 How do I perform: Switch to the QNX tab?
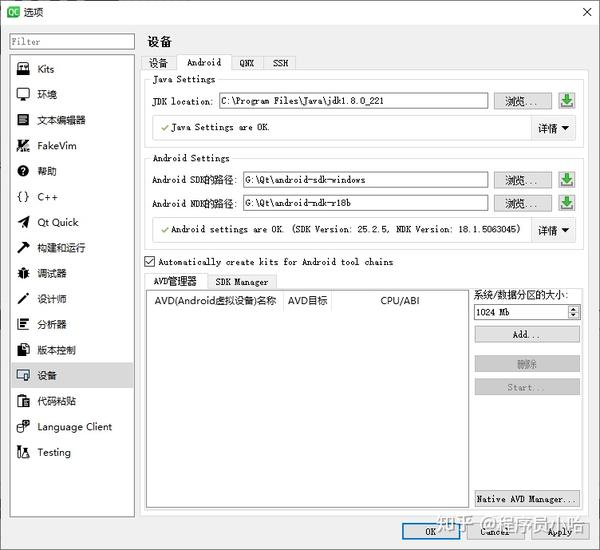(x=247, y=63)
